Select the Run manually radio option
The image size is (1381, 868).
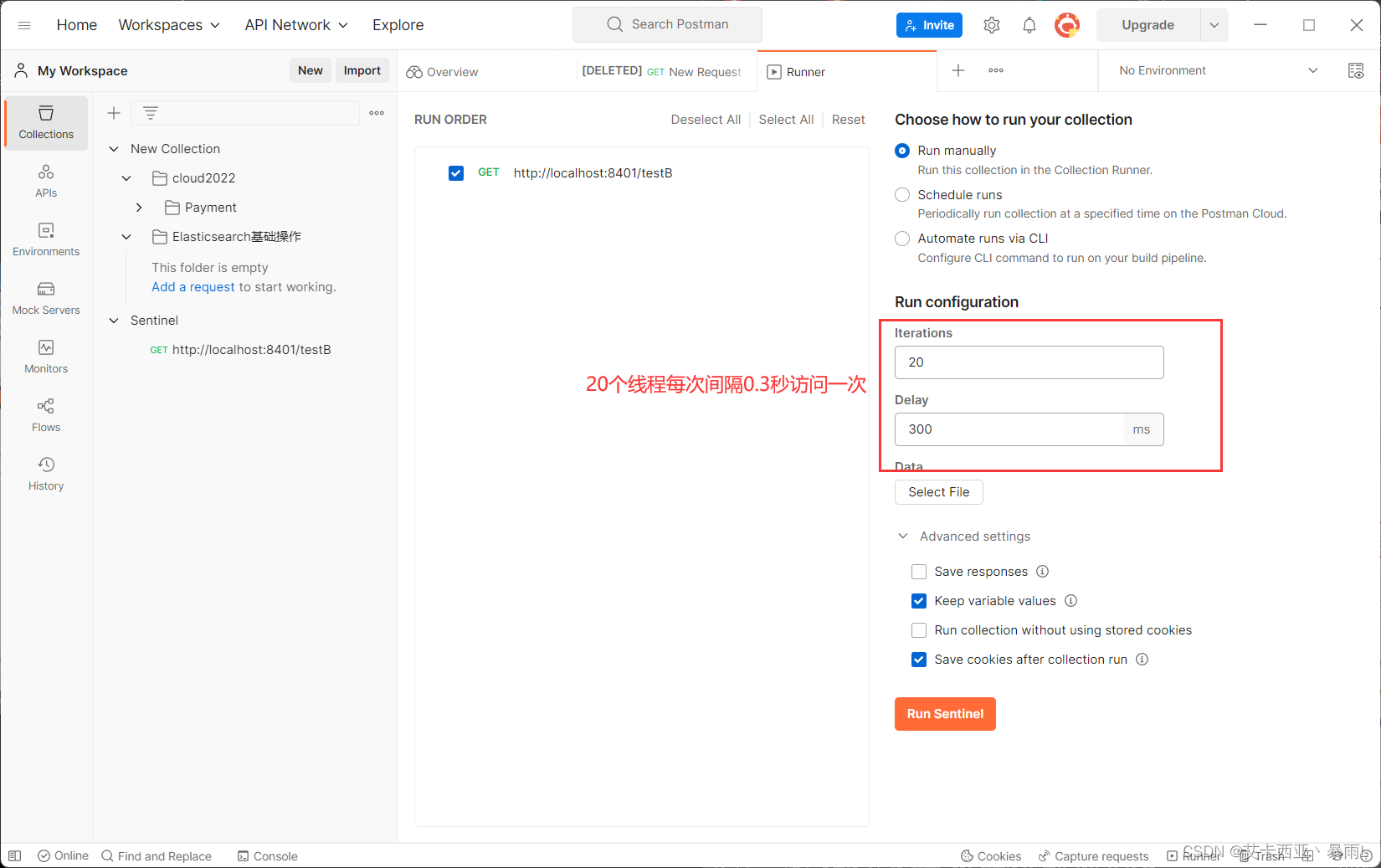(x=902, y=151)
